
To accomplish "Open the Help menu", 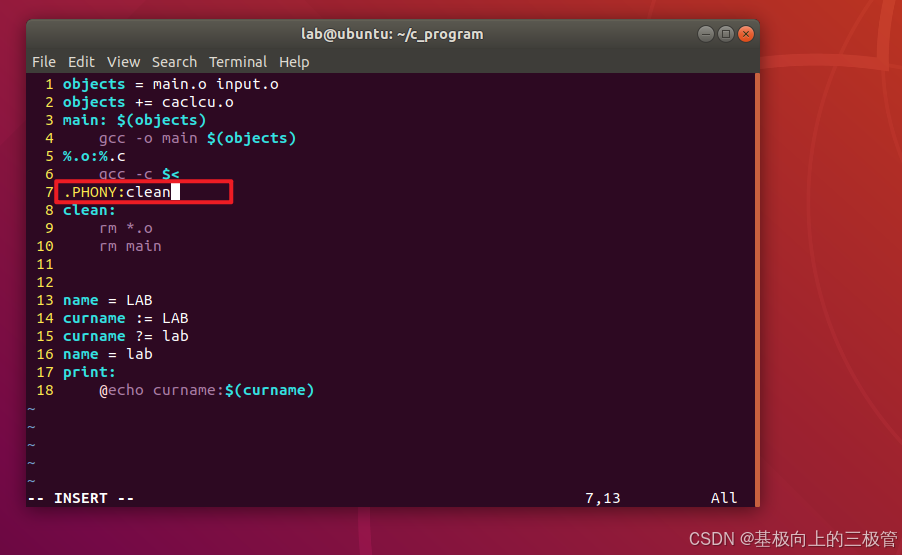I will pyautogui.click(x=294, y=62).
